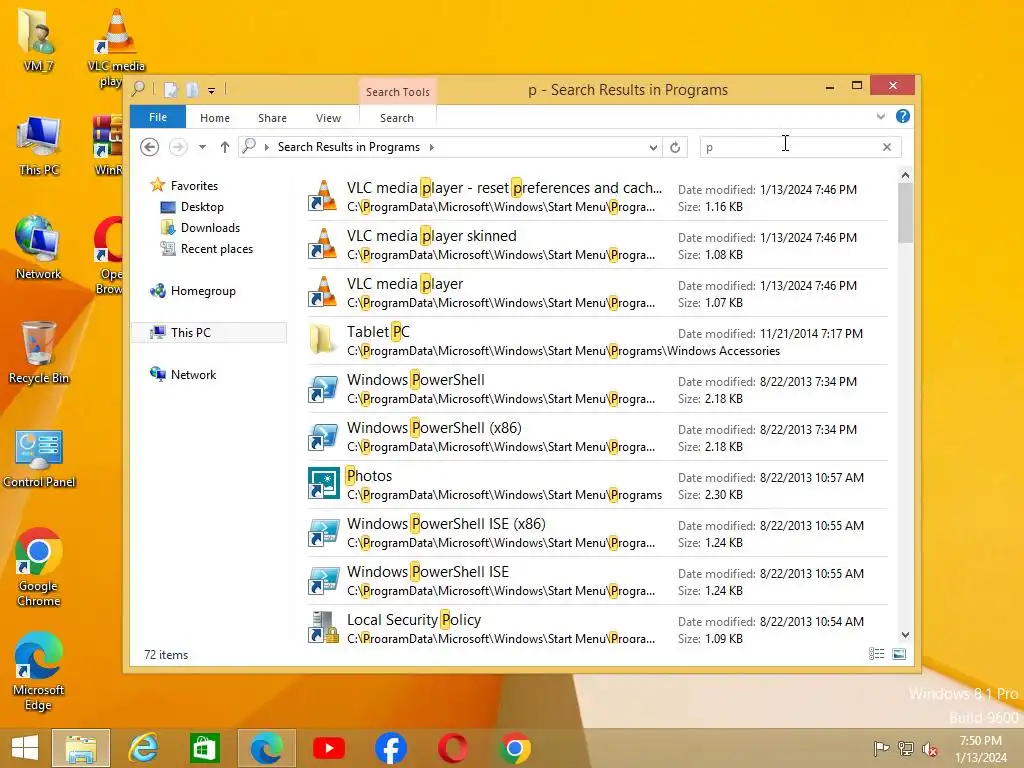Click the Properties quick access toolbar icon
1024x768 pixels.
171,90
